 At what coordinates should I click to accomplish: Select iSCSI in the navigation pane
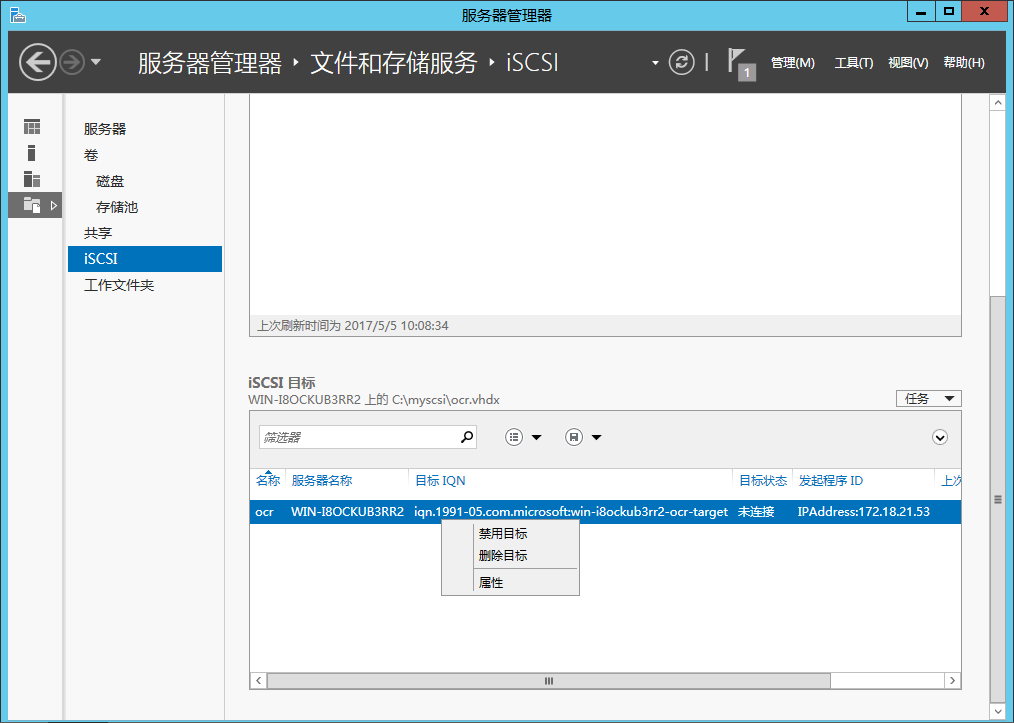[x=145, y=259]
